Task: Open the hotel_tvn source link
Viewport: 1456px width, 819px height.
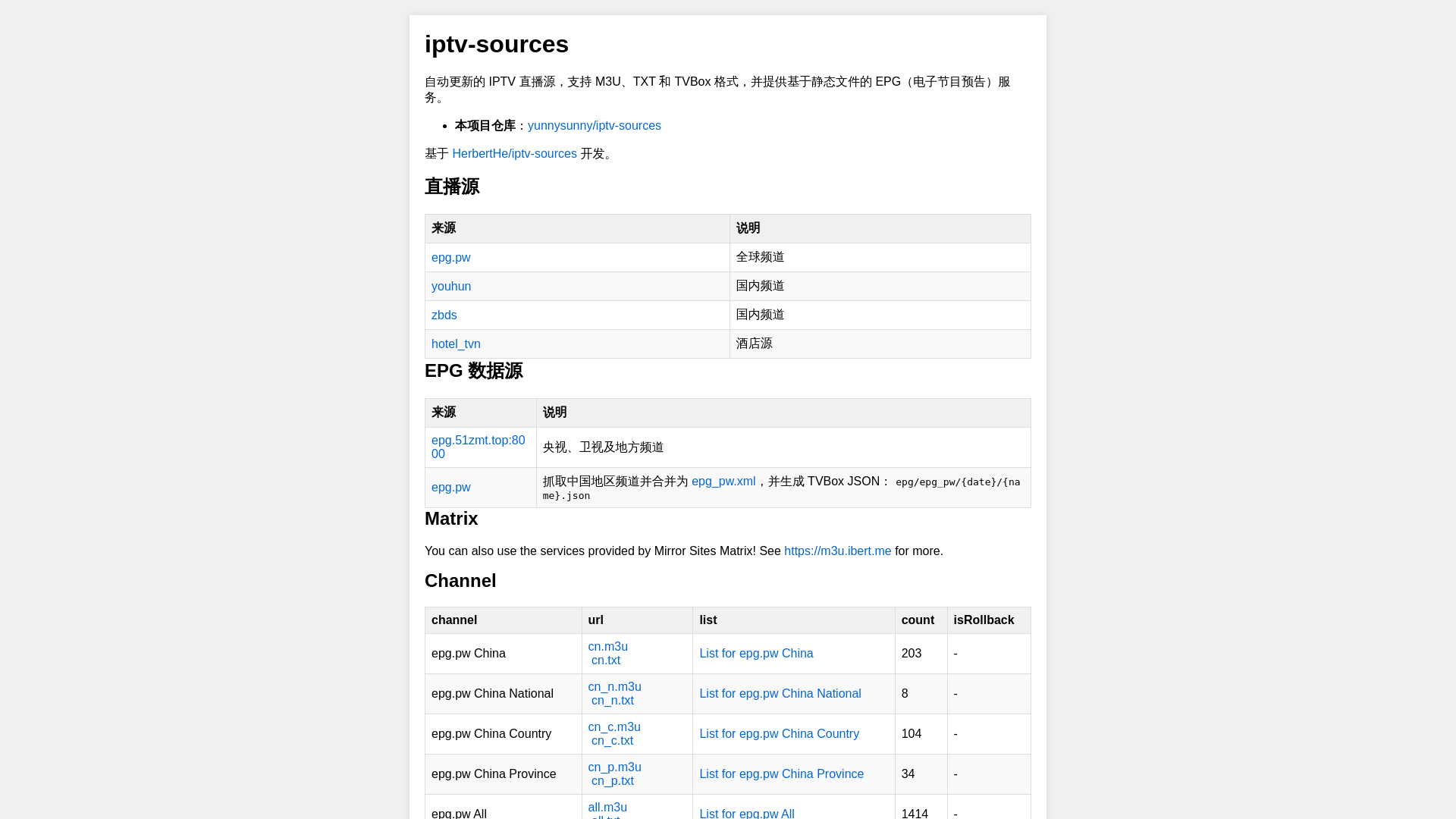Action: point(456,344)
